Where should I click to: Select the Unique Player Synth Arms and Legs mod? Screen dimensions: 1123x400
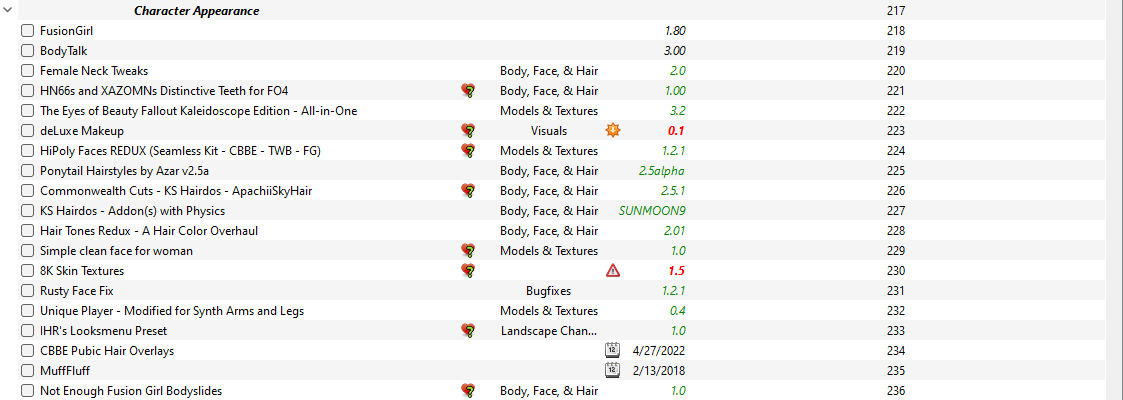click(x=172, y=311)
